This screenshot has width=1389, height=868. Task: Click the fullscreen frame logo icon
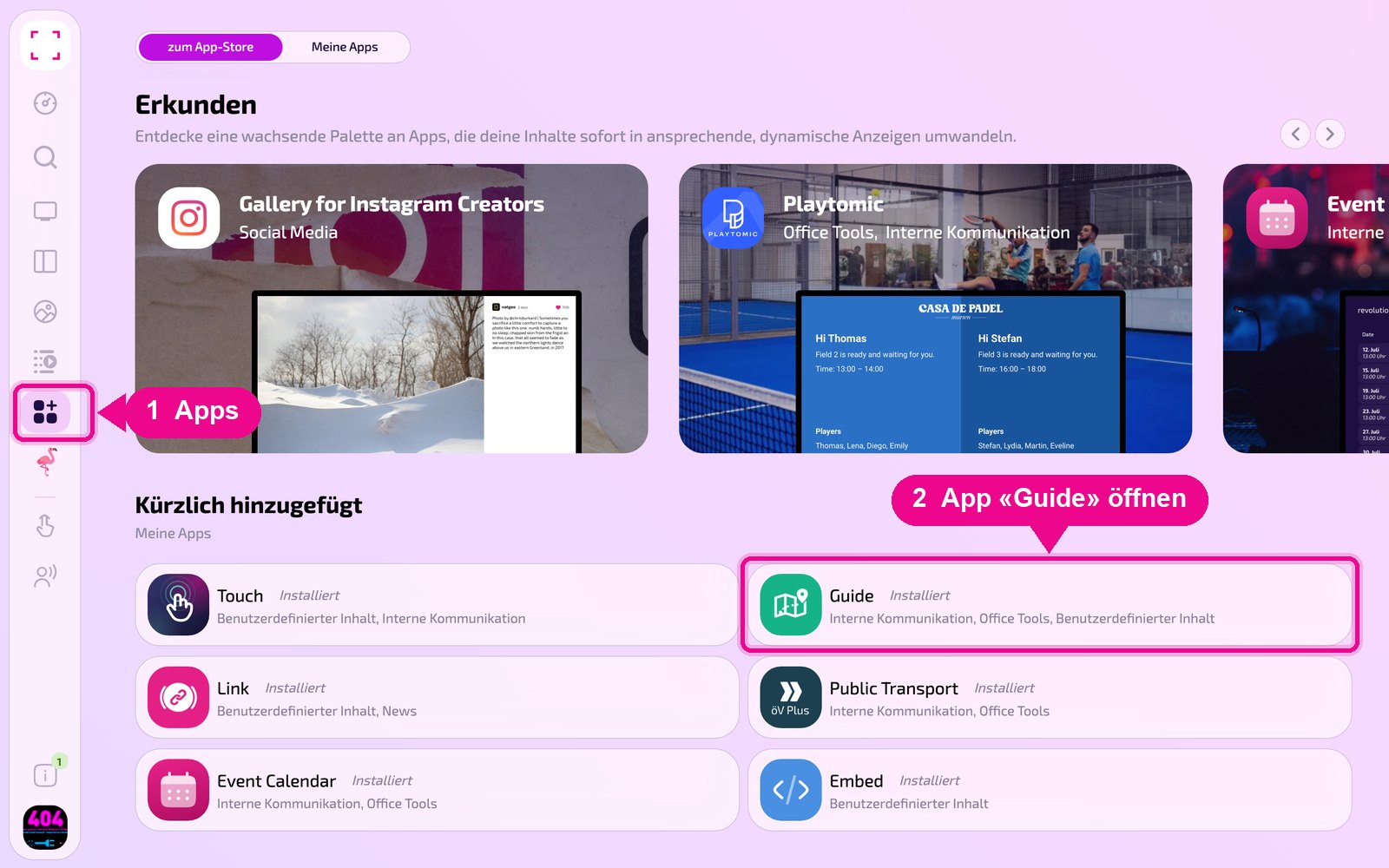(45, 45)
